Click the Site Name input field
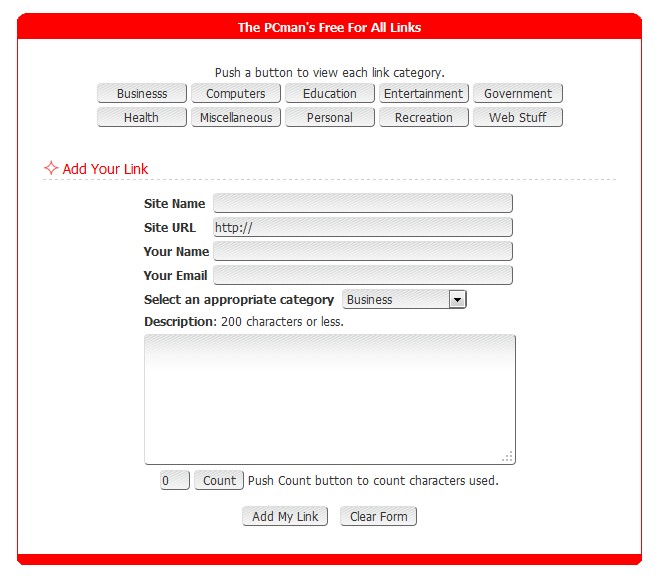This screenshot has height=581, width=659. [x=363, y=203]
